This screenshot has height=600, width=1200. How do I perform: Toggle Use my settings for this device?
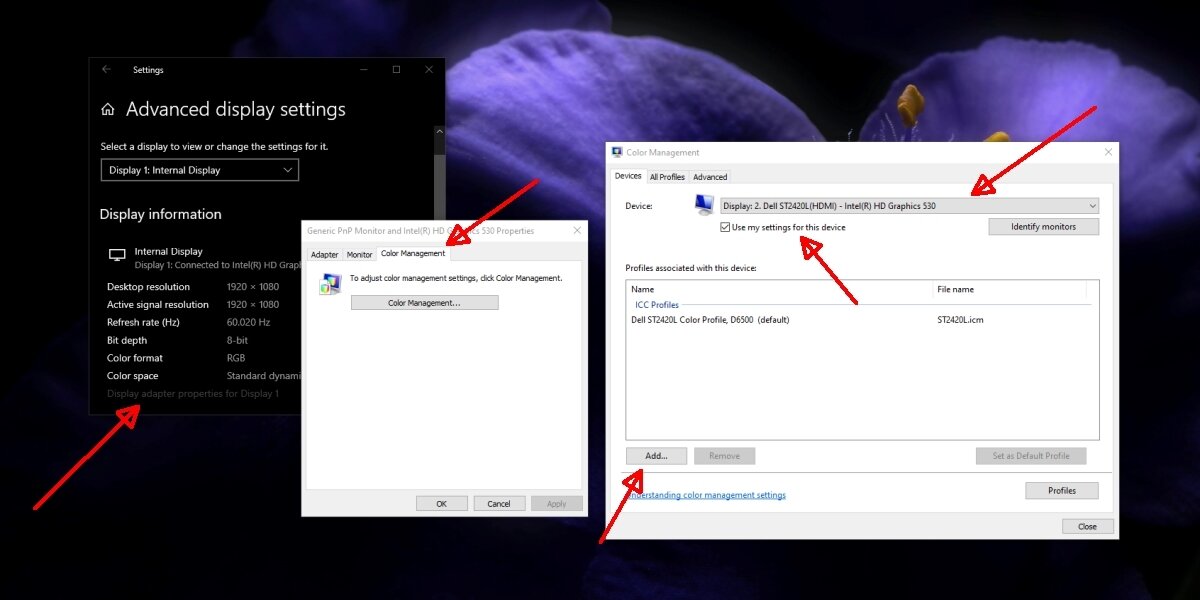[725, 228]
